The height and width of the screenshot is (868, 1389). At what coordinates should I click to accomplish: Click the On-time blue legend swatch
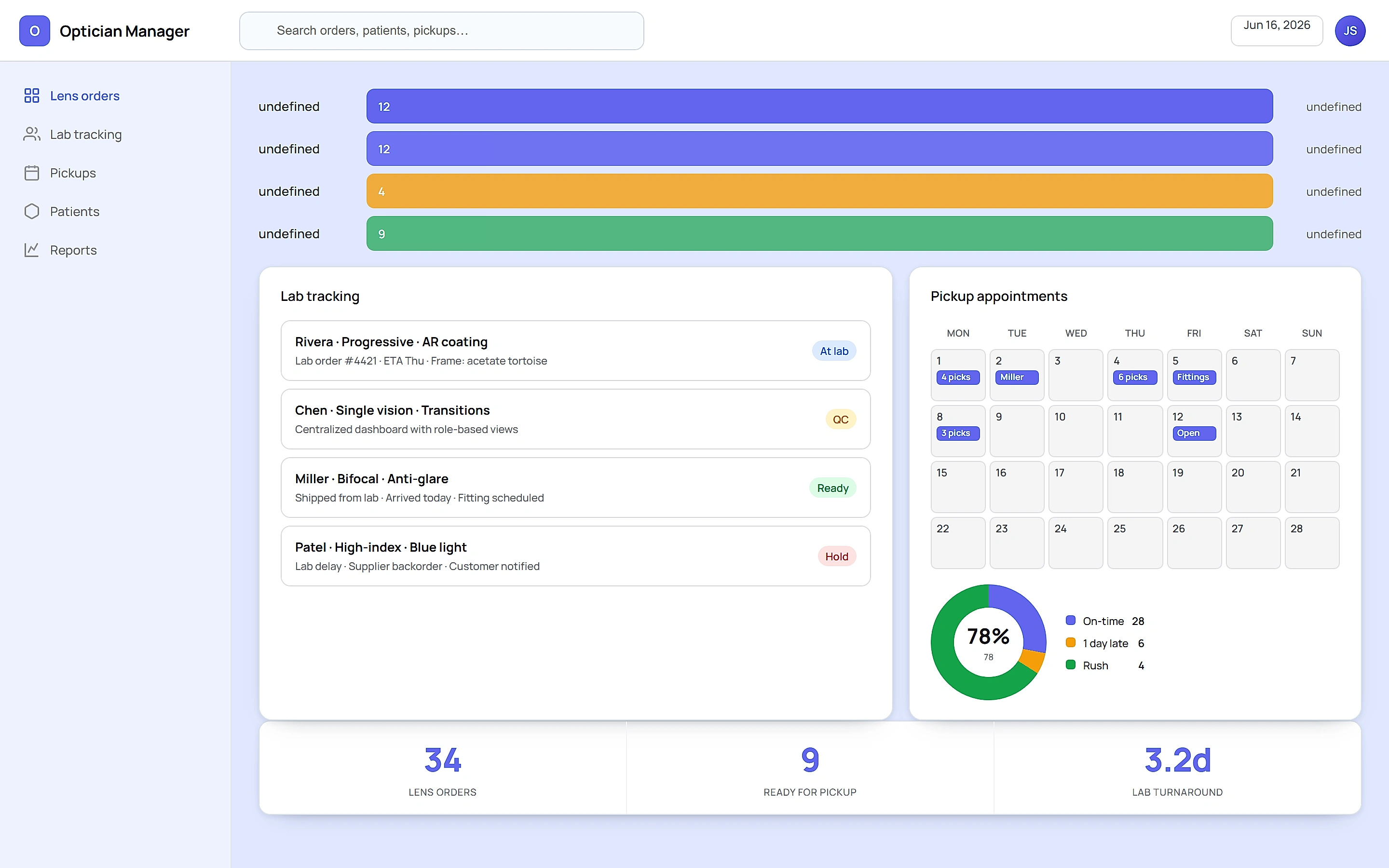coord(1071,620)
